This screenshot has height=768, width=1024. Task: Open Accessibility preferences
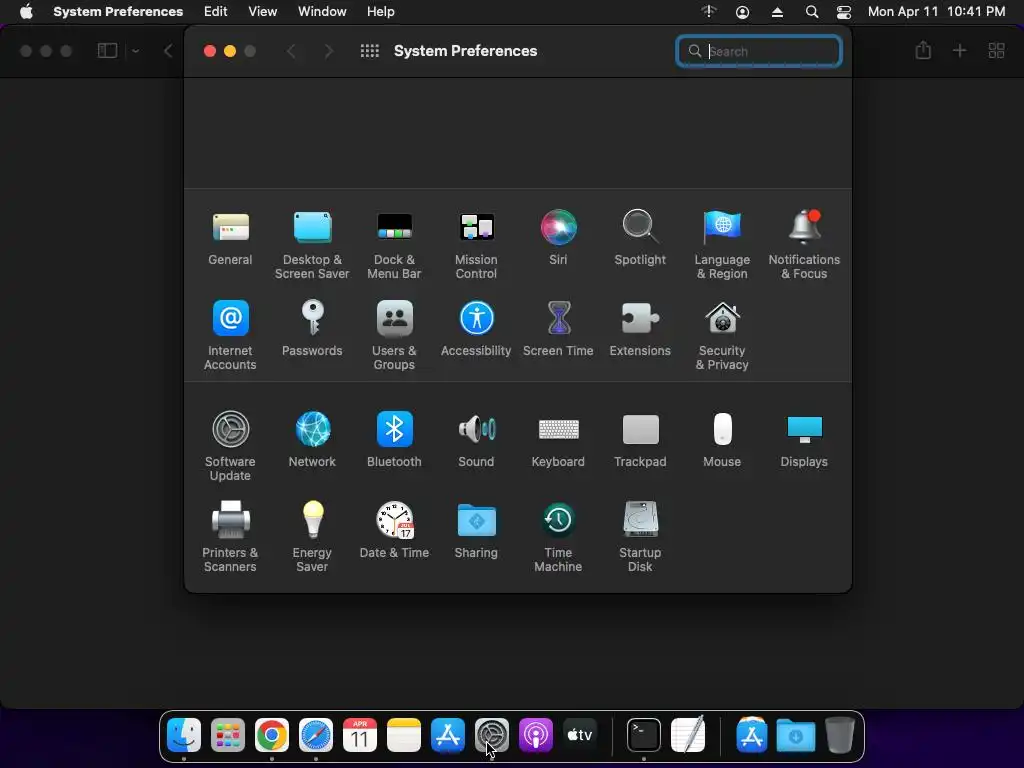click(476, 328)
